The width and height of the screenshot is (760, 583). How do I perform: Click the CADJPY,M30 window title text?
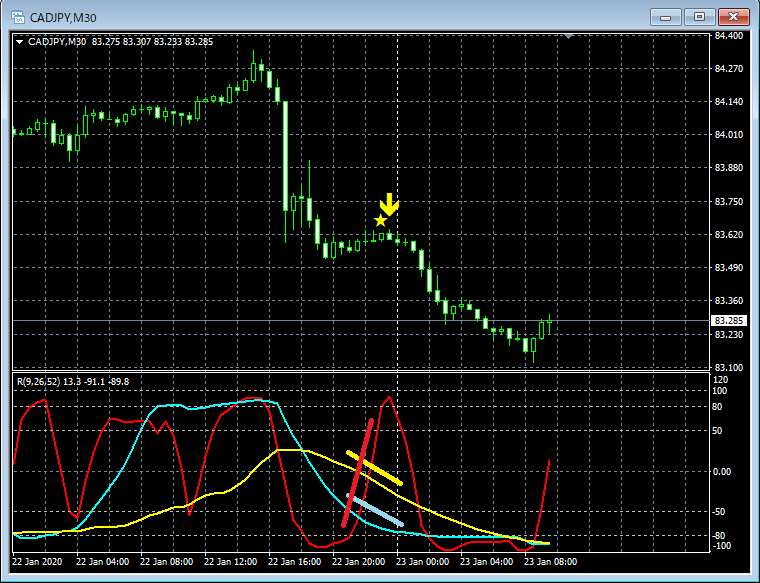63,18
